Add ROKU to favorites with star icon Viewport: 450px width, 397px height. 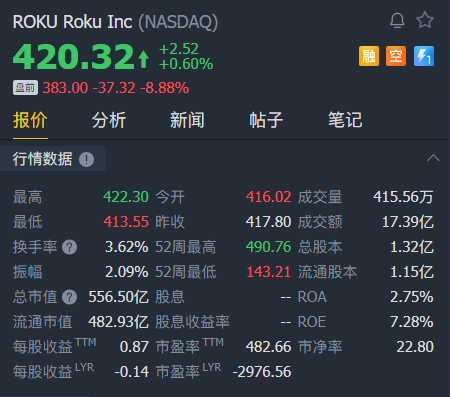(425, 20)
